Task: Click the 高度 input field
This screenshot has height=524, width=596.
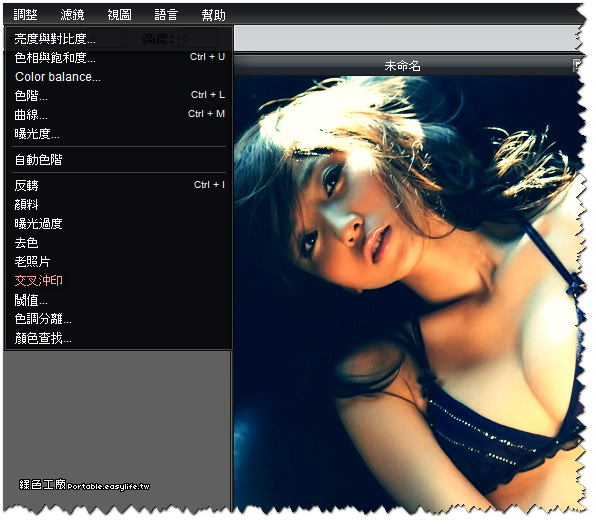Action: pos(198,38)
